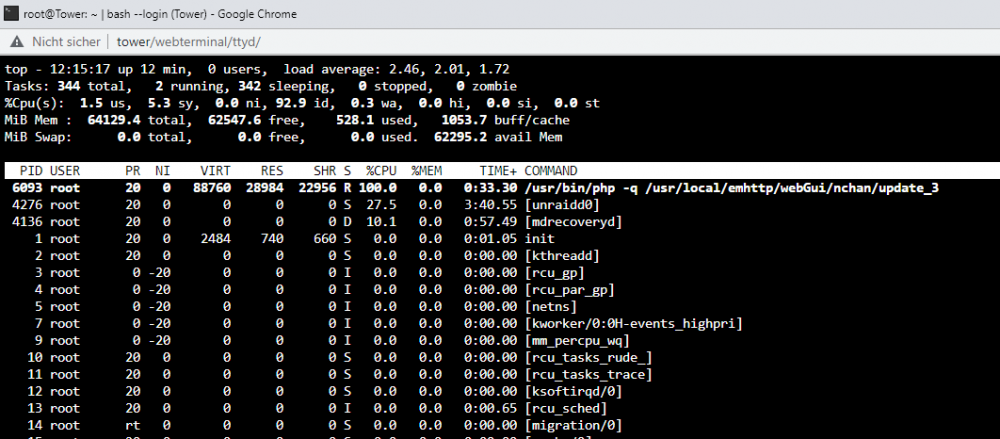The image size is (1000, 439).
Task: Click the 12:15:17 clock time in top header
Action: click(x=80, y=69)
